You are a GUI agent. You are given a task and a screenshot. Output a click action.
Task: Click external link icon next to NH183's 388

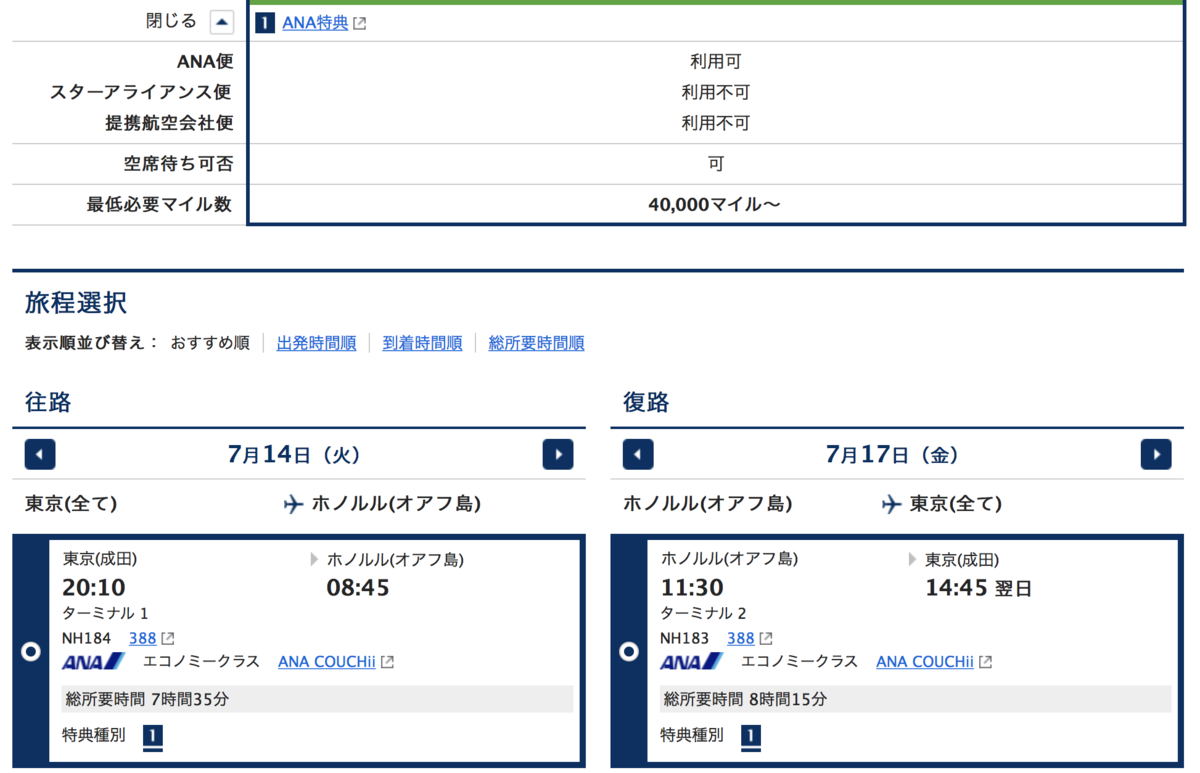tap(766, 639)
